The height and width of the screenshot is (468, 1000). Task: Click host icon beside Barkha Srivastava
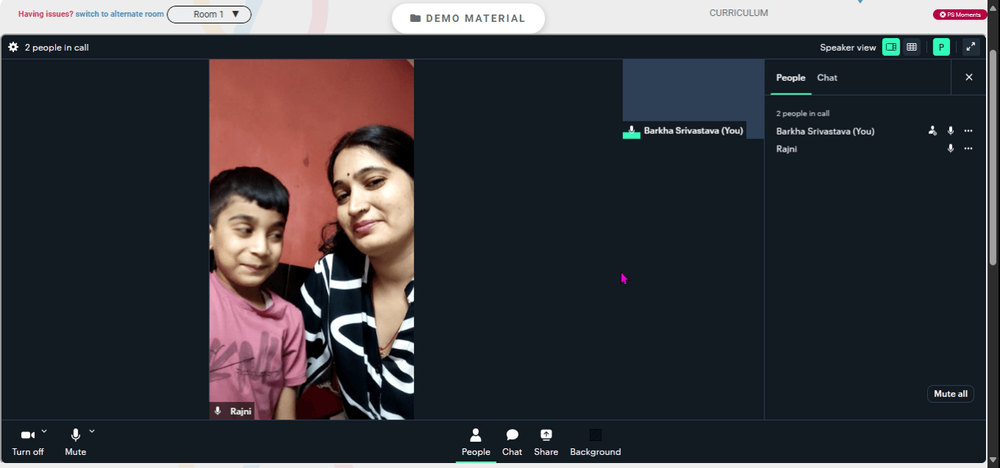(x=932, y=131)
